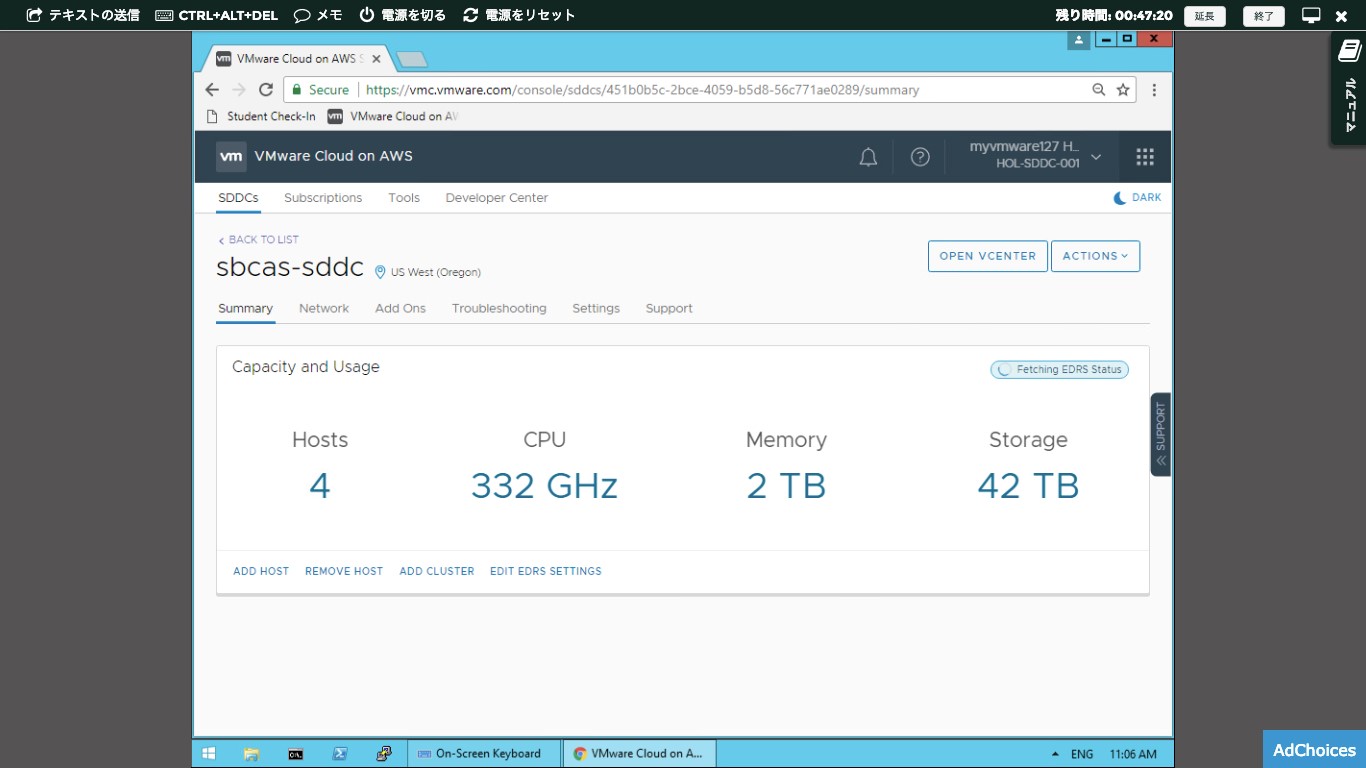Open the PuTTY icon in the taskbar
This screenshot has width=1366, height=768.
click(x=384, y=754)
